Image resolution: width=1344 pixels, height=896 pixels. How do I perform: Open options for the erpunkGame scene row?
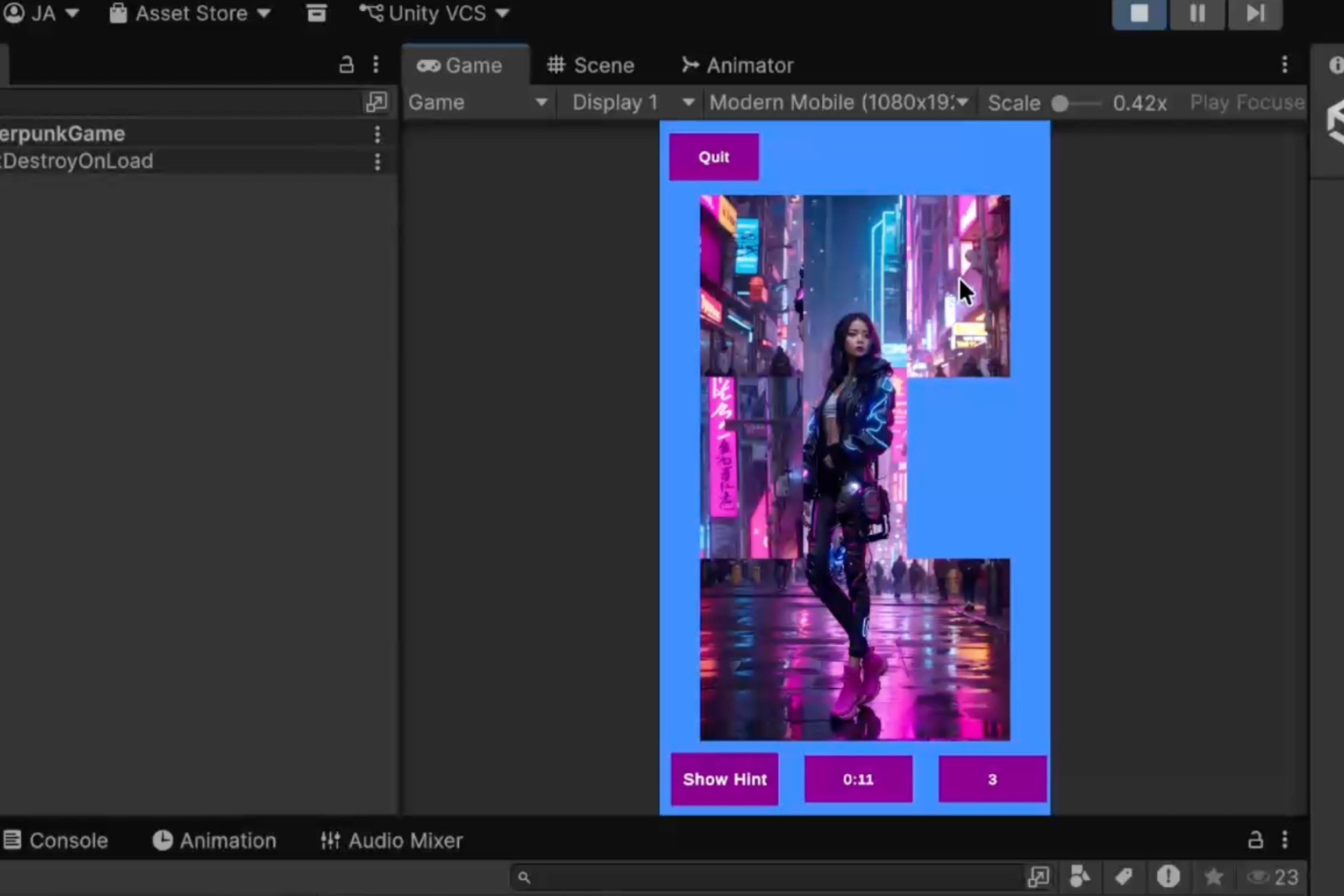pyautogui.click(x=377, y=134)
